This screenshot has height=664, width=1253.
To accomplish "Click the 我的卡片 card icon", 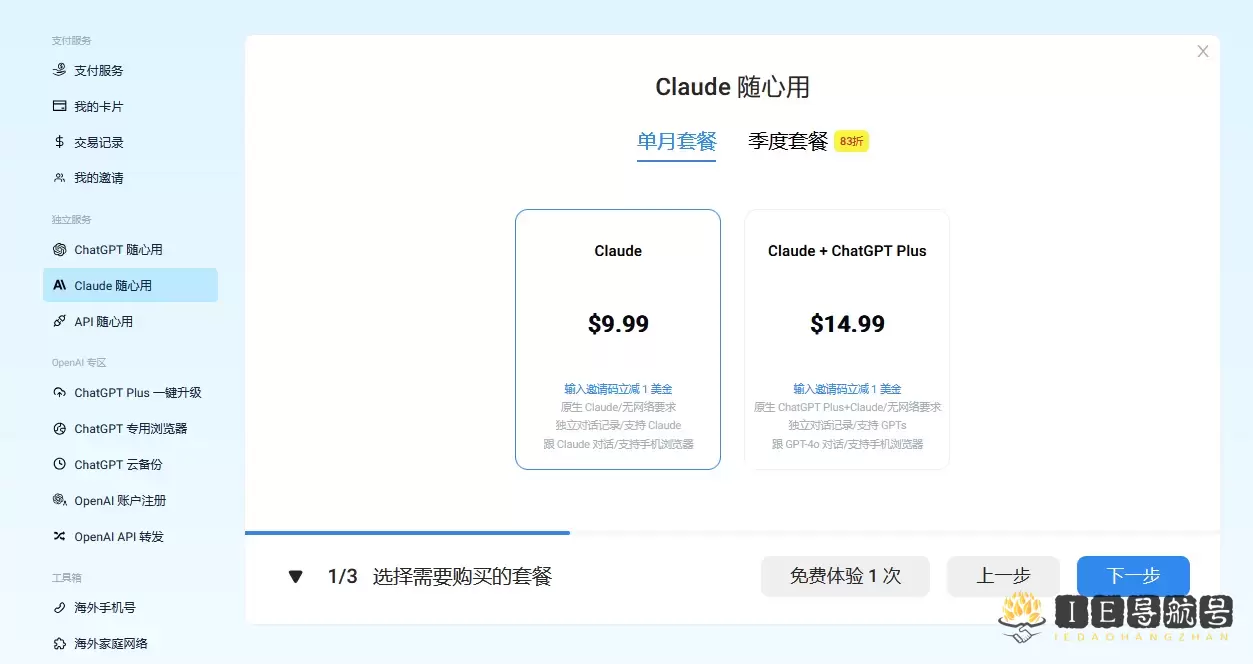I will (x=60, y=106).
